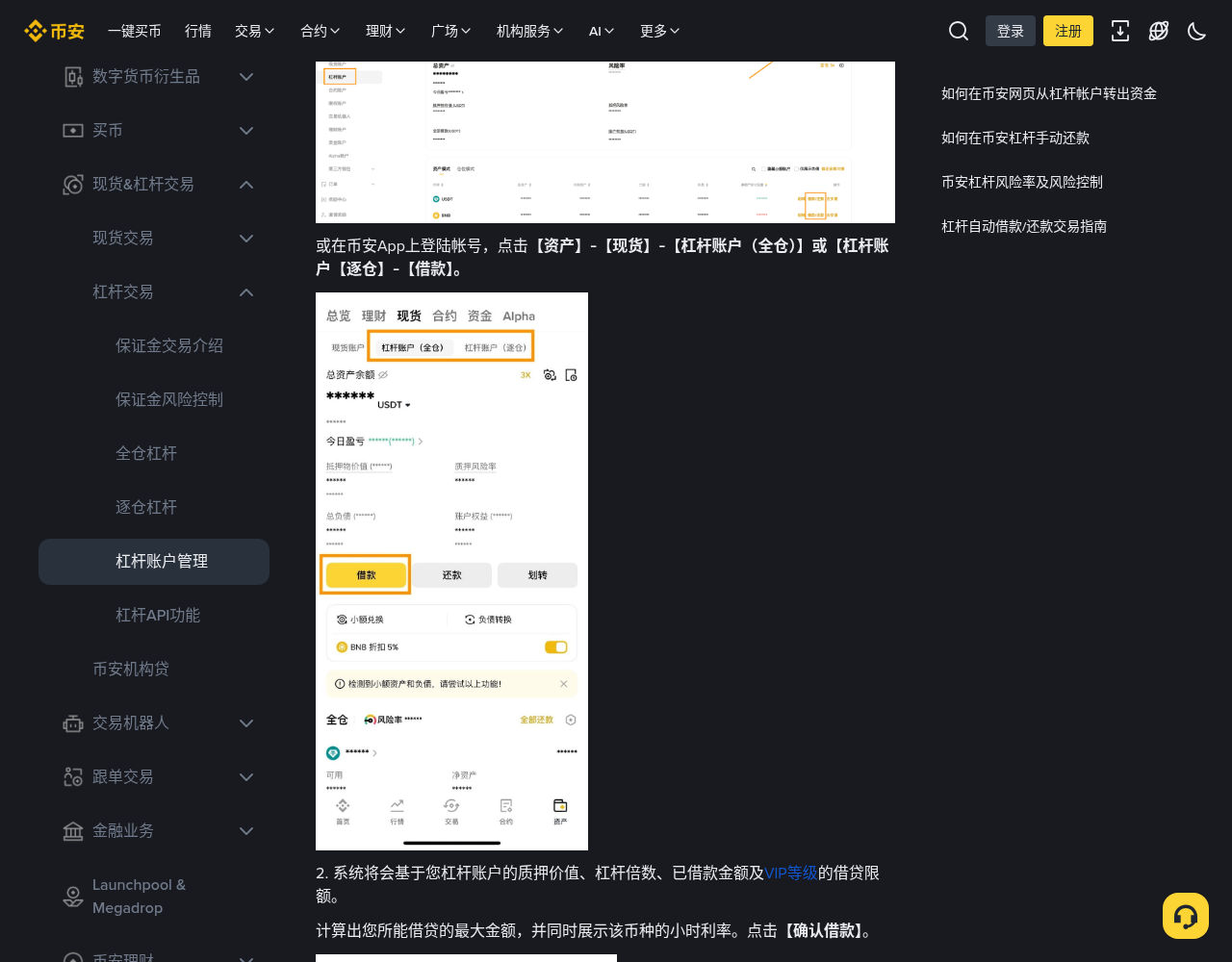Click the 金融业务 bank icon

[73, 831]
